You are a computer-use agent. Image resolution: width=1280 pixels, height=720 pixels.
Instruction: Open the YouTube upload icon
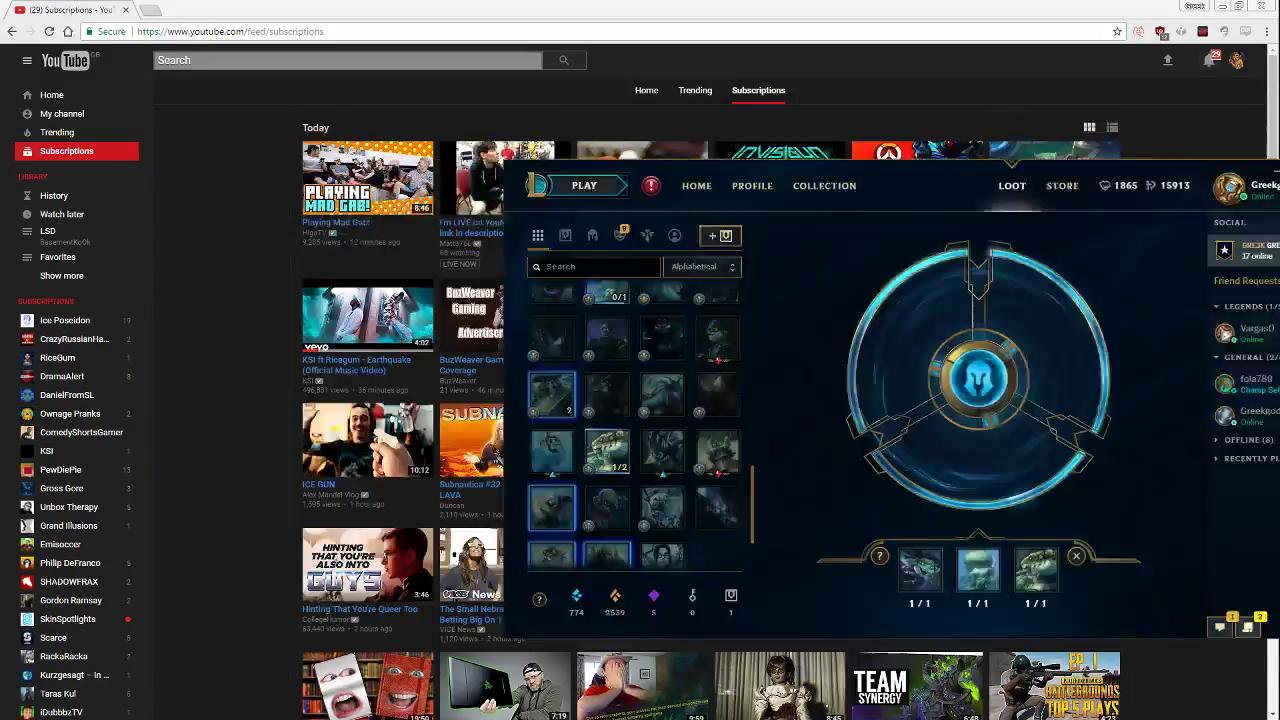point(1167,60)
